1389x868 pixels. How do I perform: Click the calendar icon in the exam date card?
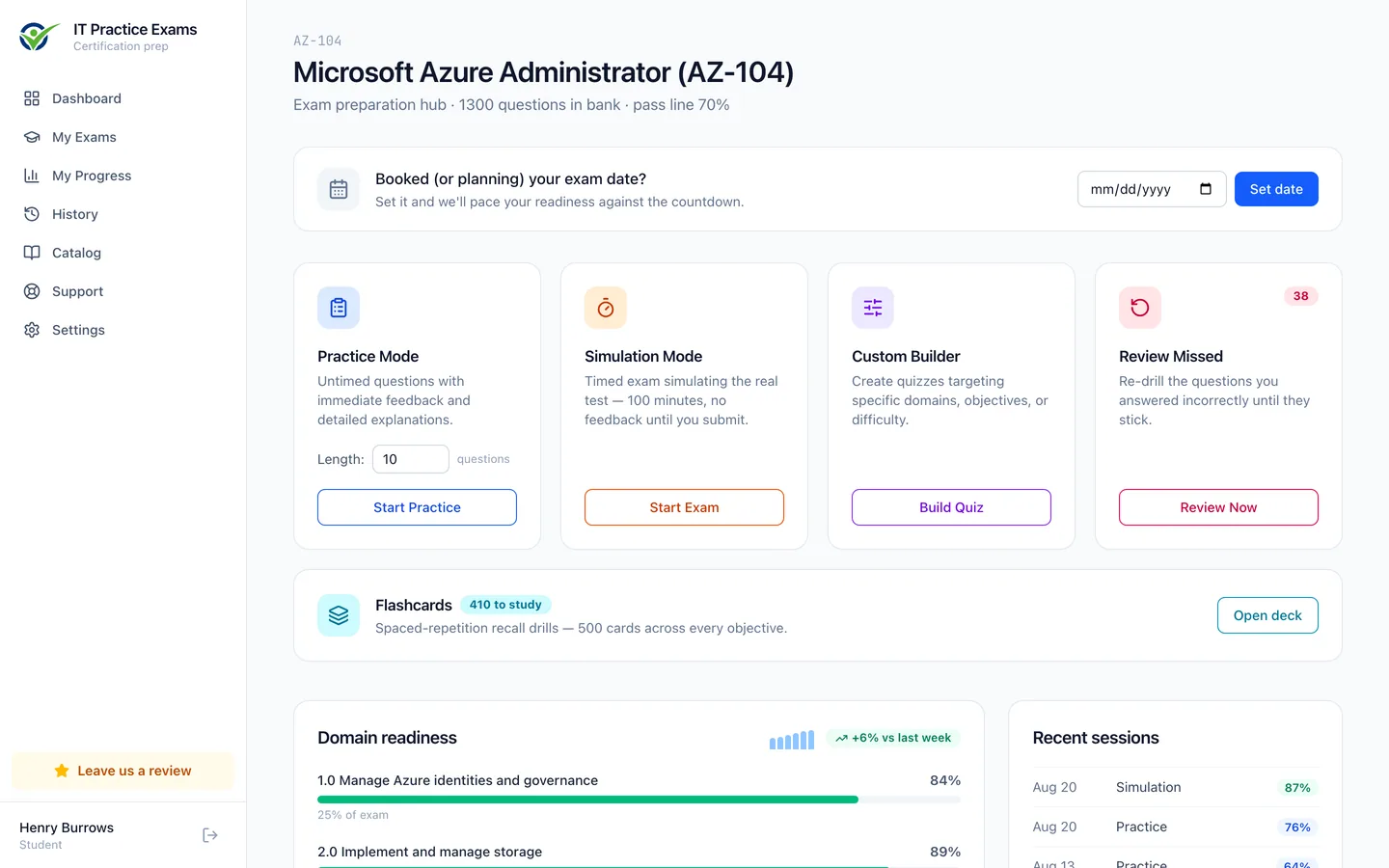click(339, 189)
